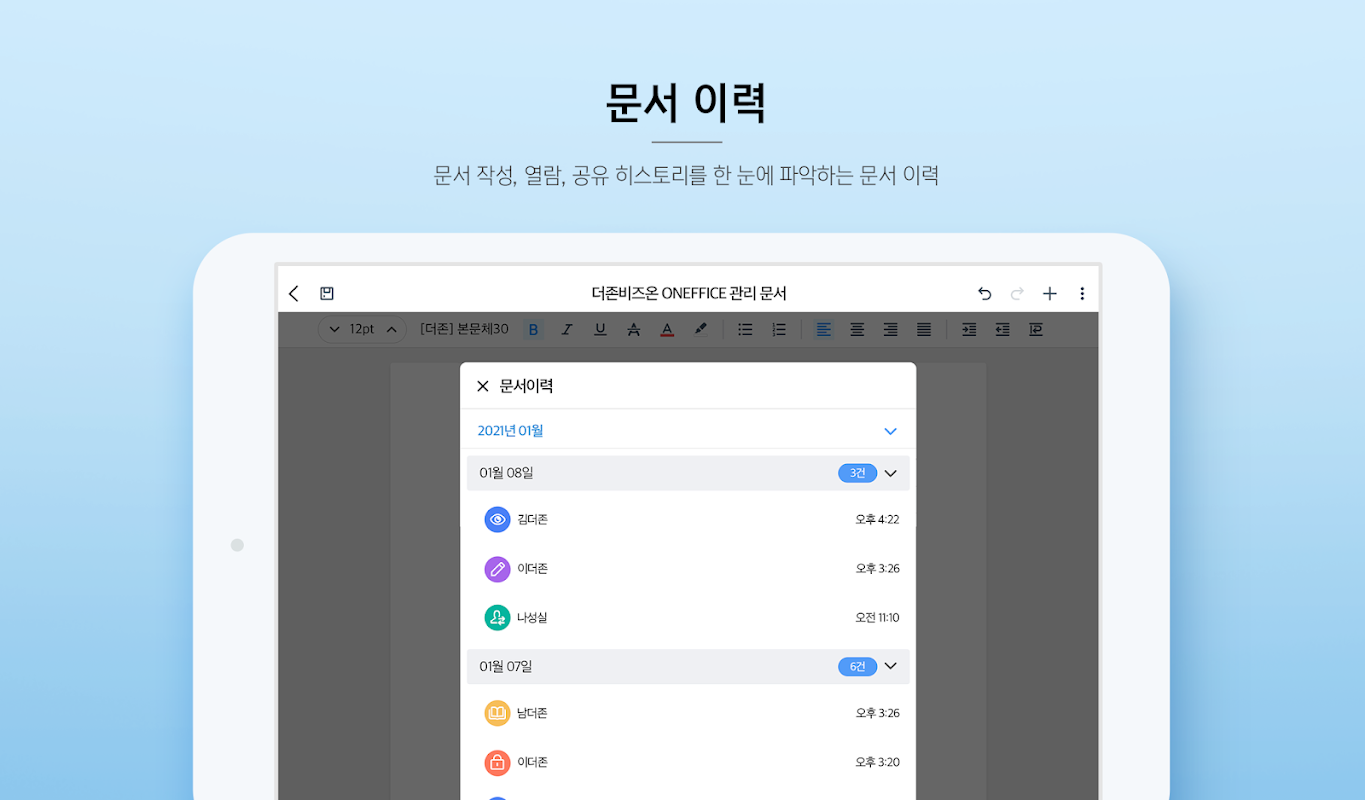
Task: Click the blue eye icon beside 김더존
Action: tap(497, 519)
